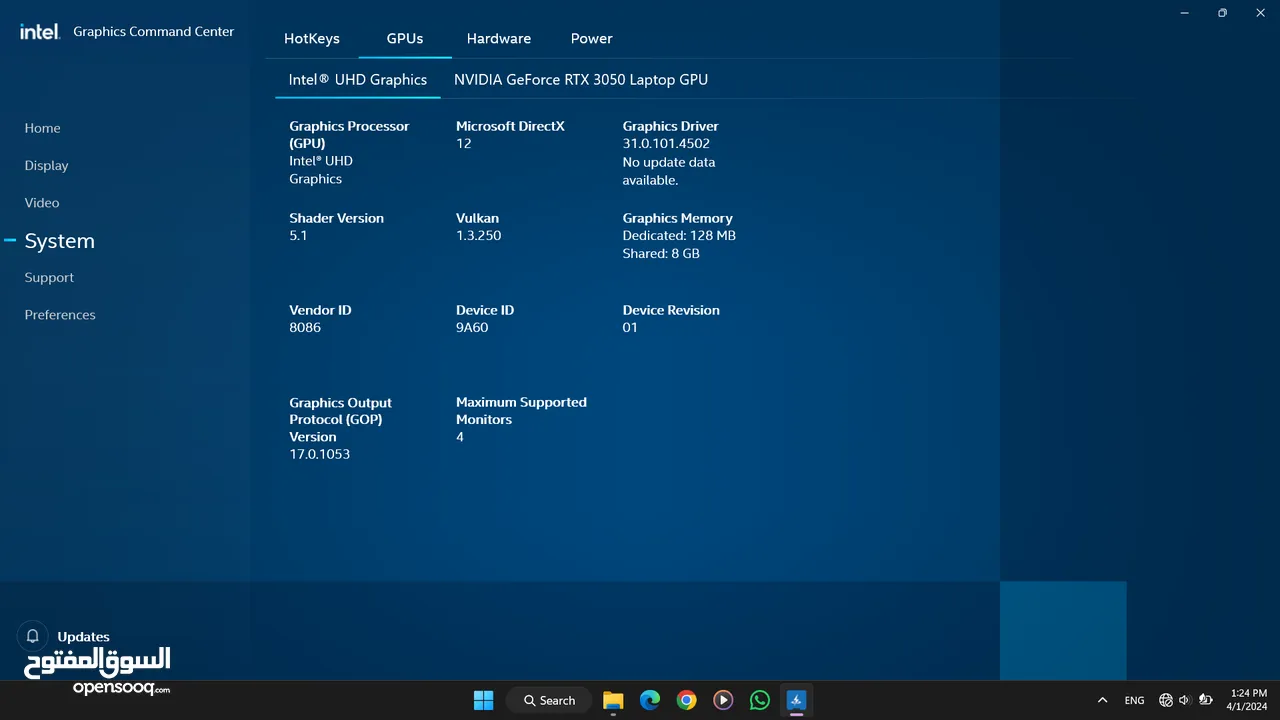This screenshot has height=720, width=1280.
Task: Open File Explorer from taskbar
Action: click(x=613, y=700)
